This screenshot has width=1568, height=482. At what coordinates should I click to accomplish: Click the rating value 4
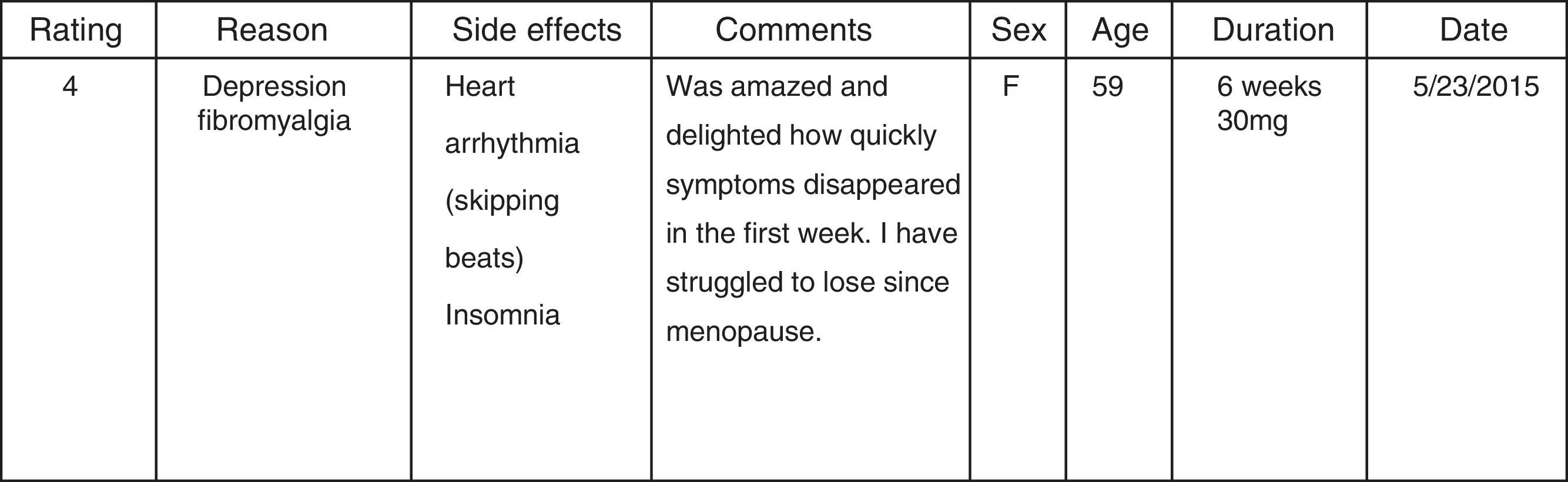pyautogui.click(x=70, y=86)
